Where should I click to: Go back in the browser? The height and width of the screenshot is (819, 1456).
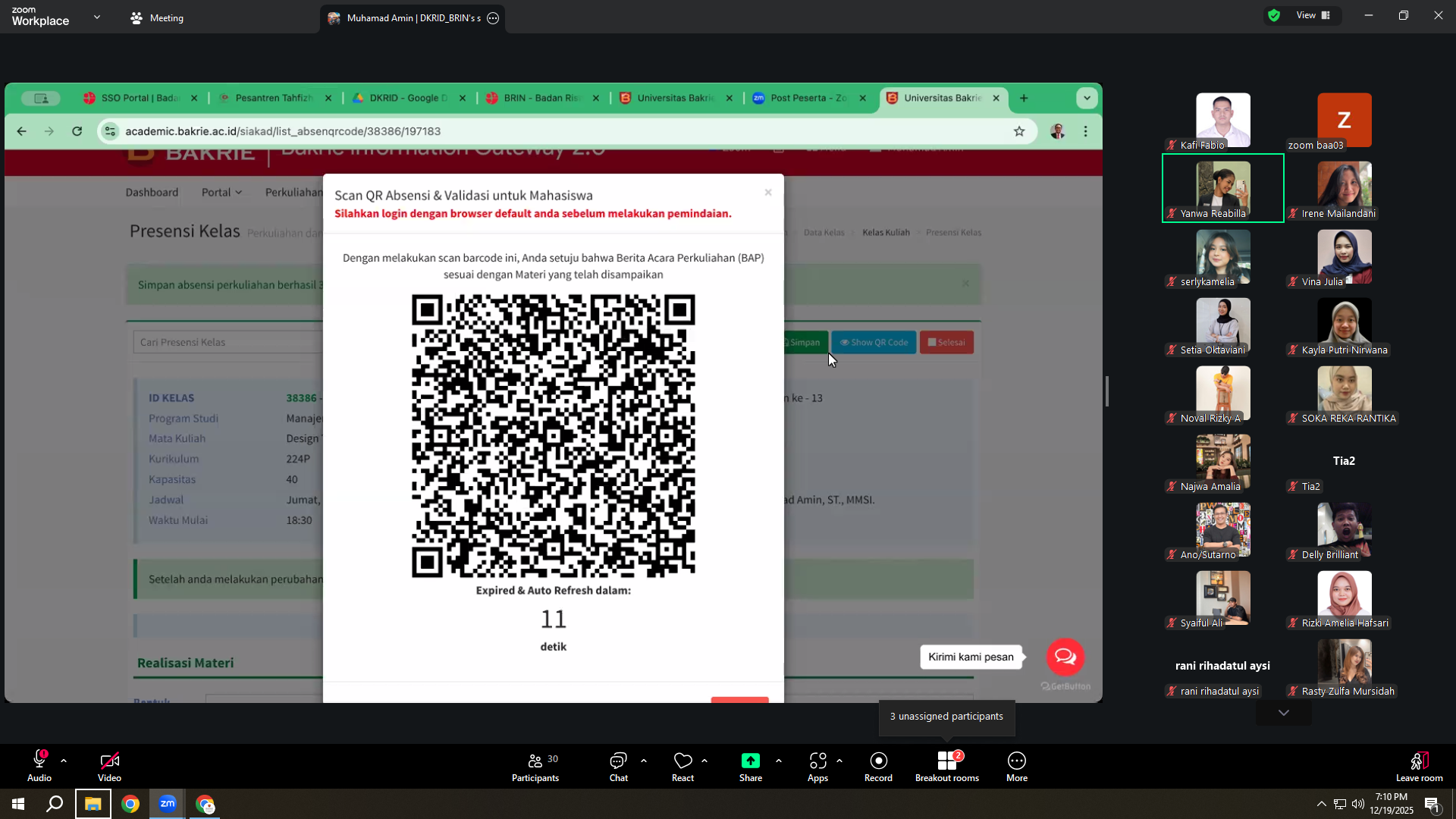[x=21, y=131]
